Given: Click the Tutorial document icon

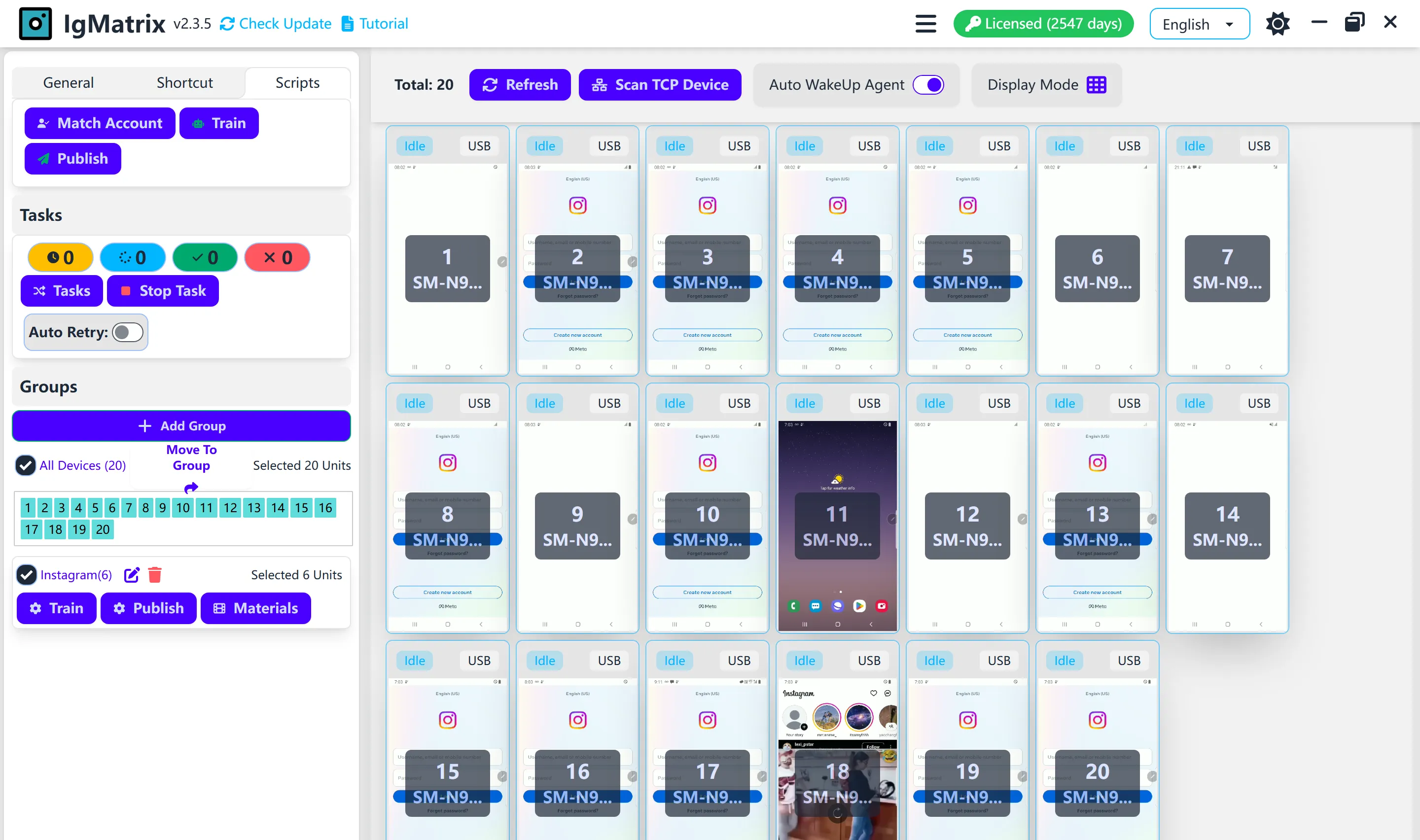Looking at the screenshot, I should pos(347,23).
